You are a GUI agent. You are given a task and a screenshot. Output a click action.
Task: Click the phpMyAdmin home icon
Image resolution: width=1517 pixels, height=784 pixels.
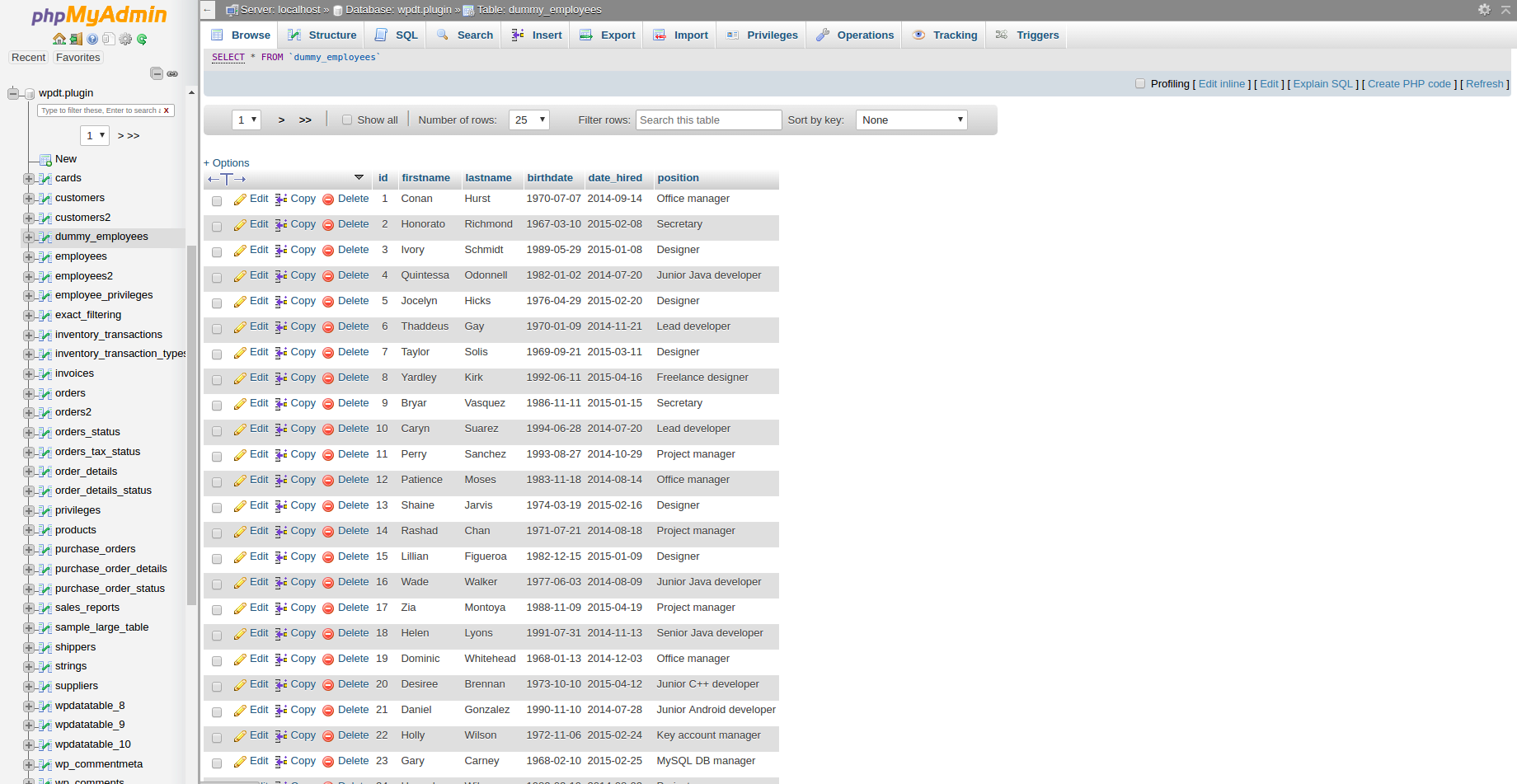pyautogui.click(x=59, y=39)
